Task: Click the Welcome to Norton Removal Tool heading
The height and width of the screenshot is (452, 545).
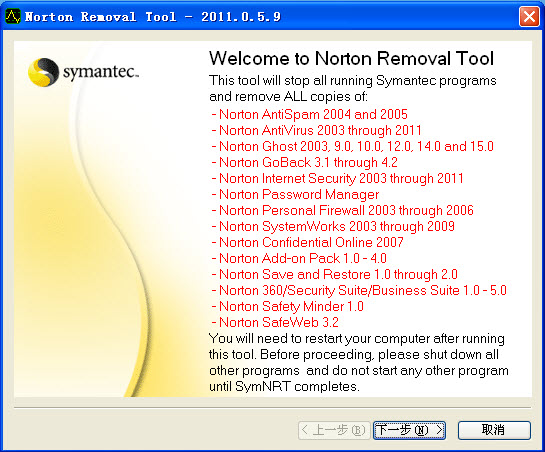Action: click(x=351, y=58)
